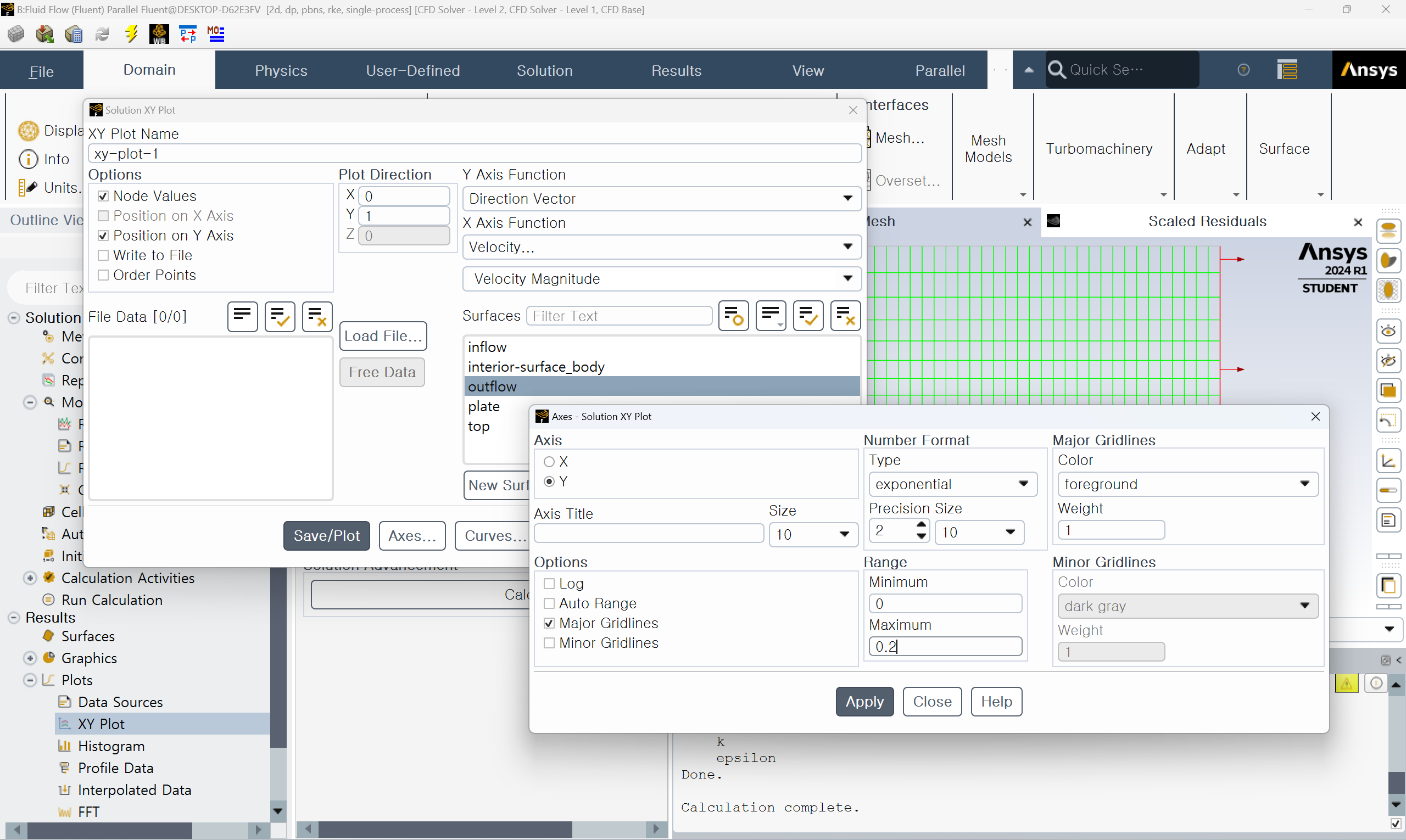Switch to the Physics ribbon tab
The image size is (1406, 840).
point(281,70)
